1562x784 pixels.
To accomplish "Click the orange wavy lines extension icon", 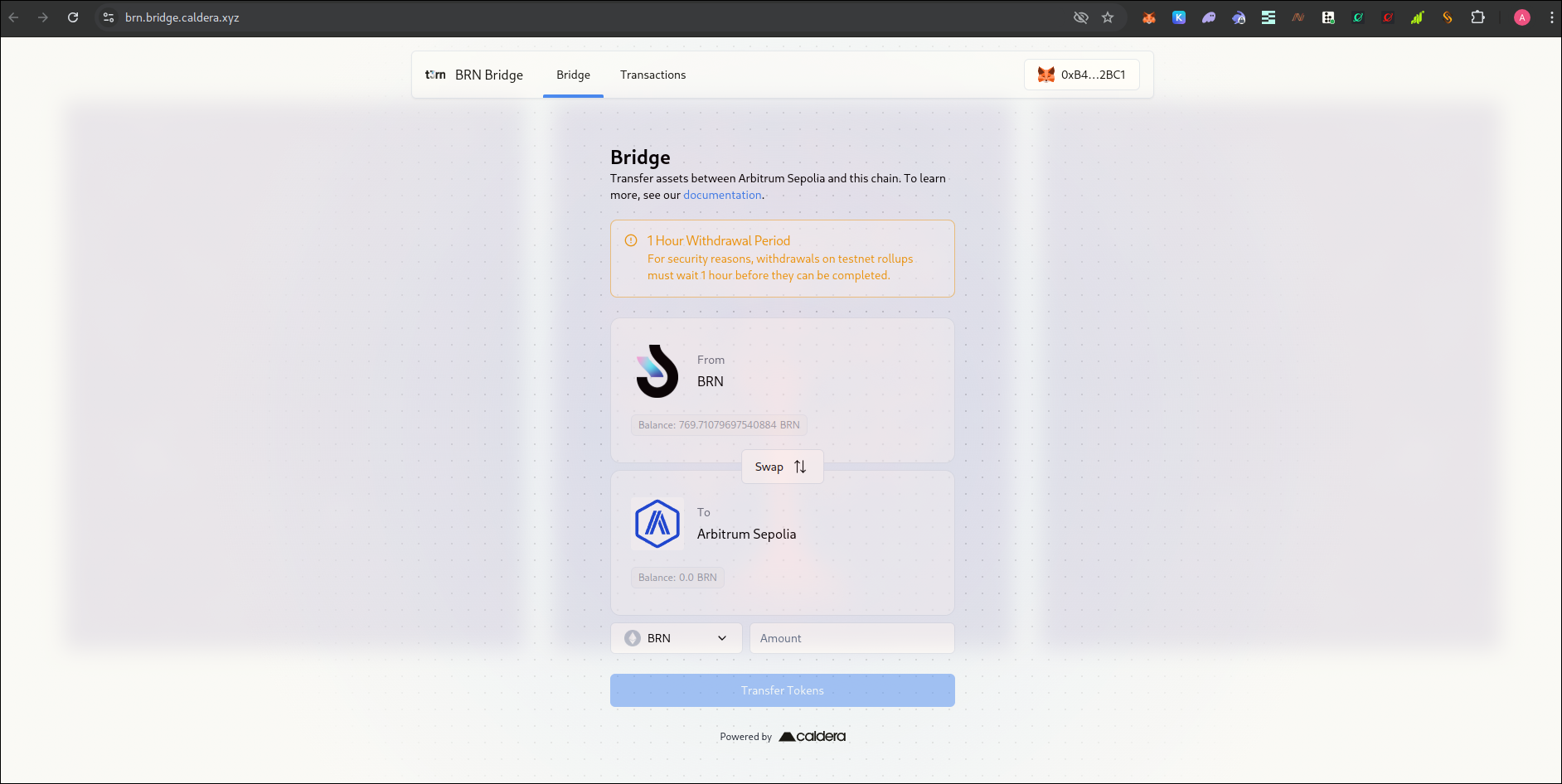I will tap(1298, 17).
